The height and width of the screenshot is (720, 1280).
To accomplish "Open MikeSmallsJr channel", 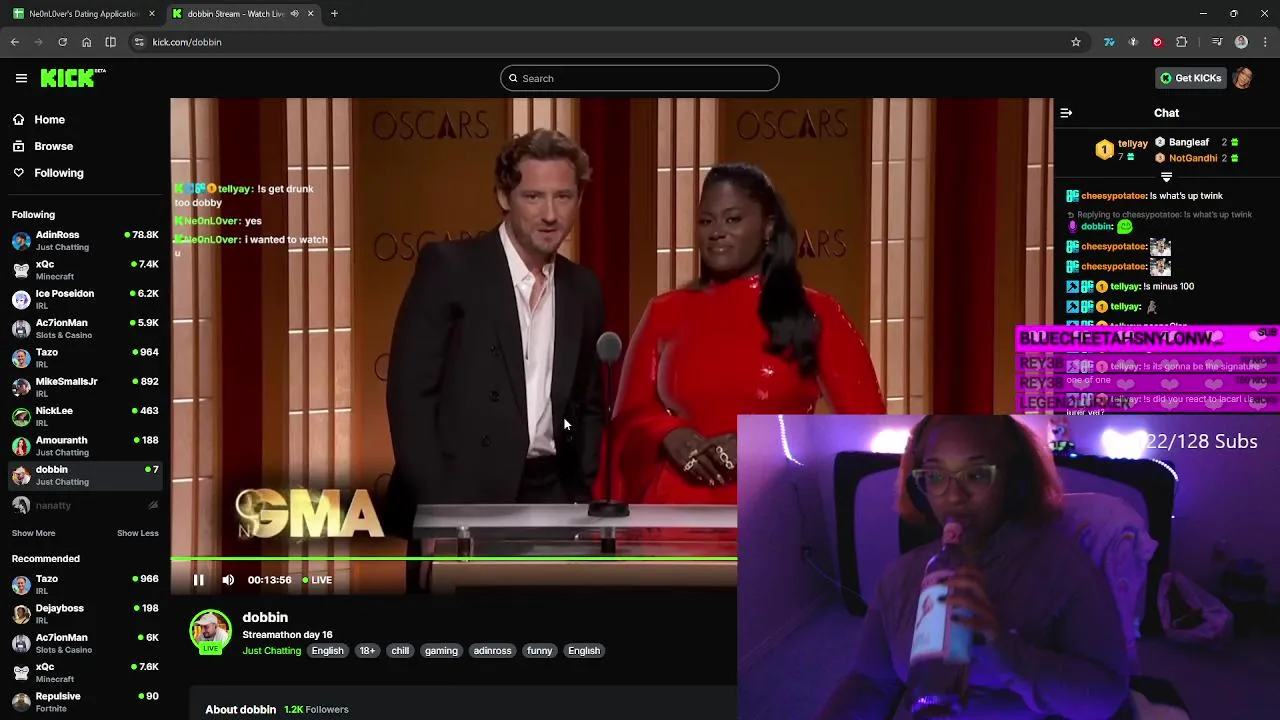I will [x=85, y=387].
